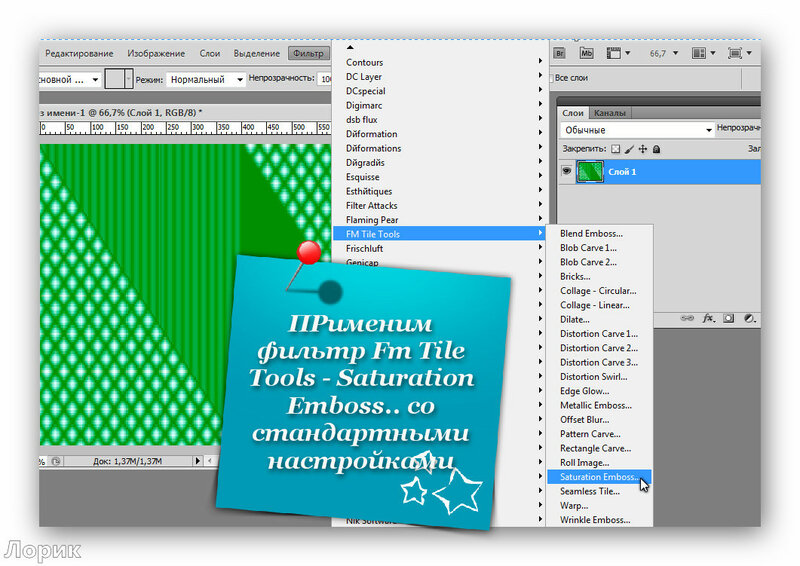Toggle lock image pixels brush
The height and width of the screenshot is (566, 800).
point(629,149)
